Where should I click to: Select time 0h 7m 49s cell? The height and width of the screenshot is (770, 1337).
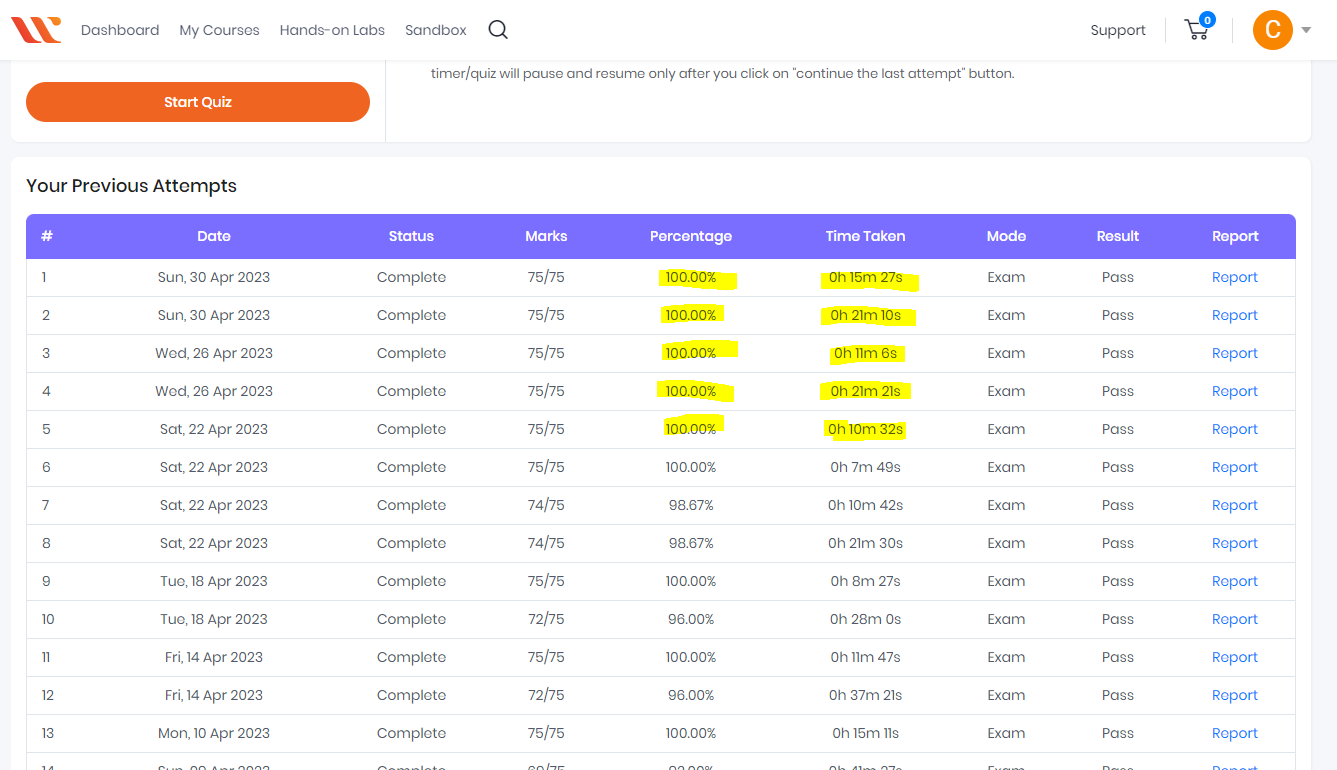(865, 467)
